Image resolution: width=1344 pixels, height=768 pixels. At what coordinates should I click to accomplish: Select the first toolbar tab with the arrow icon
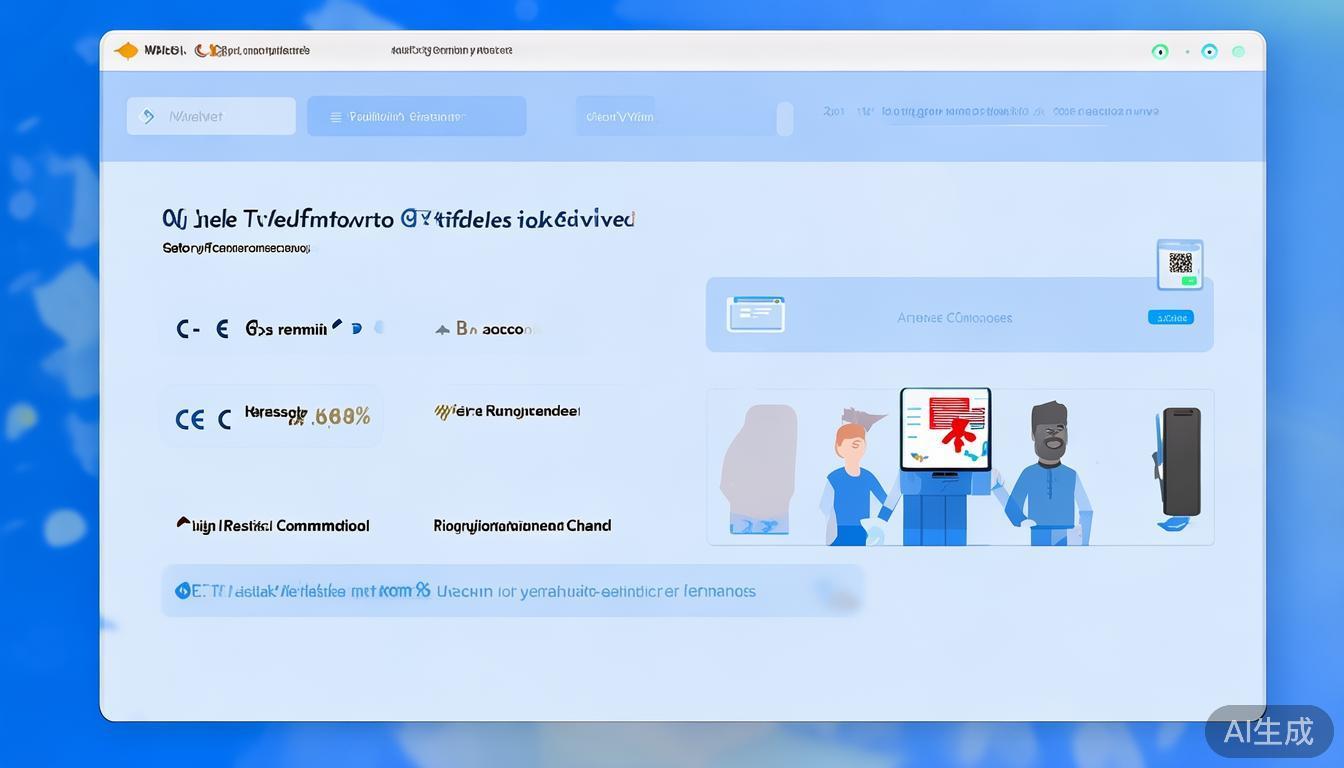tap(211, 117)
